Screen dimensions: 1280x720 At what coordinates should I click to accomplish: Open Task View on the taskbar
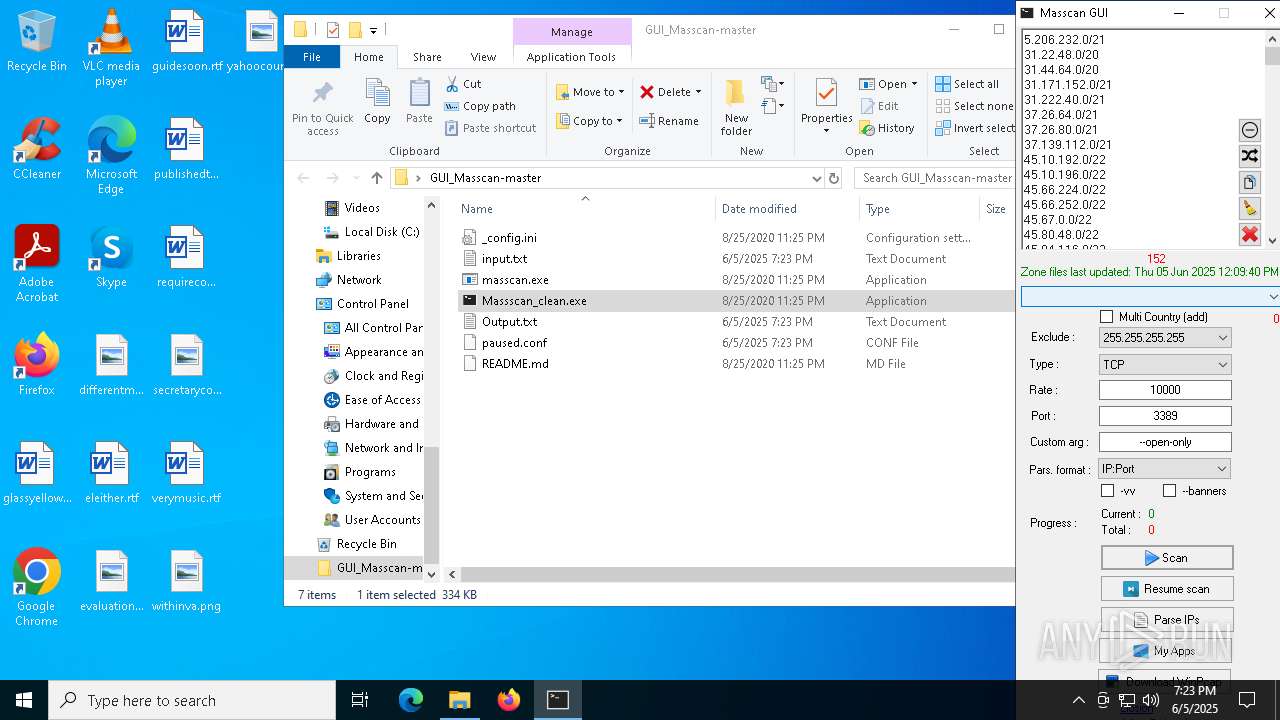(x=360, y=700)
